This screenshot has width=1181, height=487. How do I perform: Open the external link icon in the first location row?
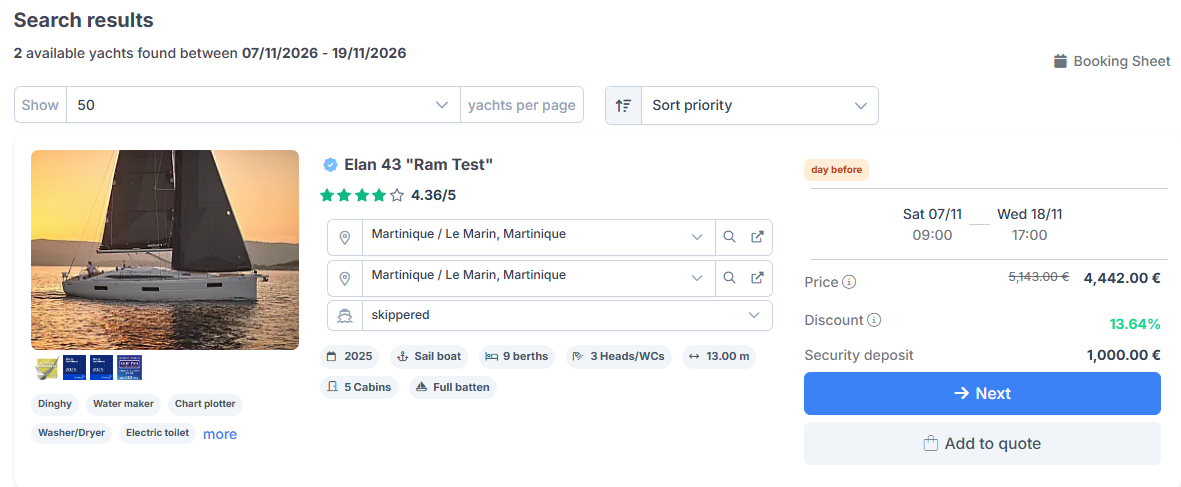(758, 237)
